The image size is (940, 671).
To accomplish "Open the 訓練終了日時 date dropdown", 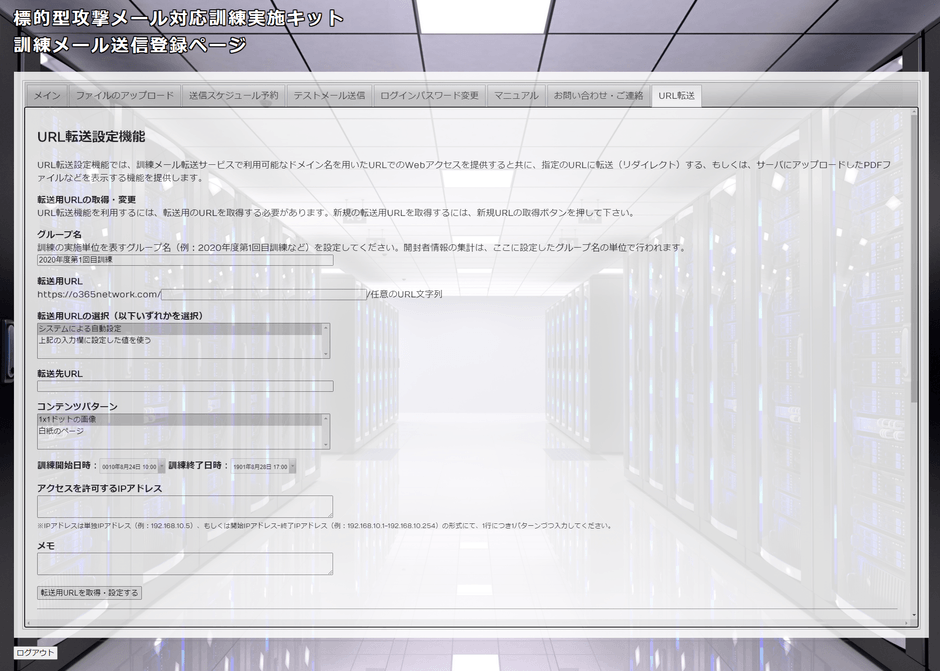I will [294, 465].
